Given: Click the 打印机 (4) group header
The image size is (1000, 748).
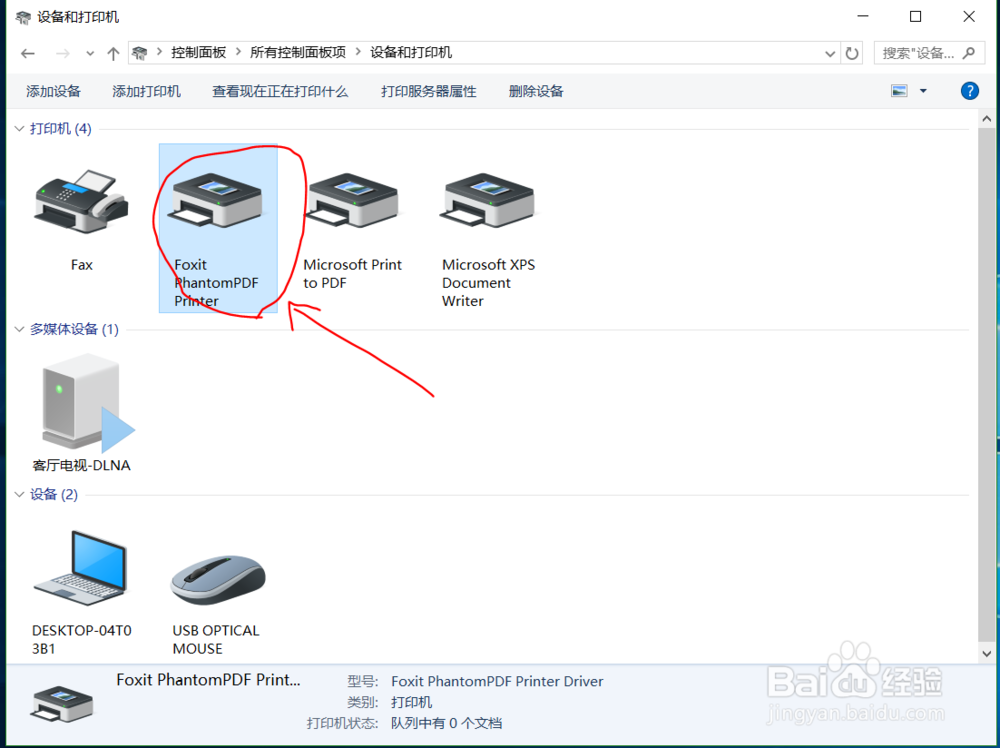Looking at the screenshot, I should pos(61,129).
